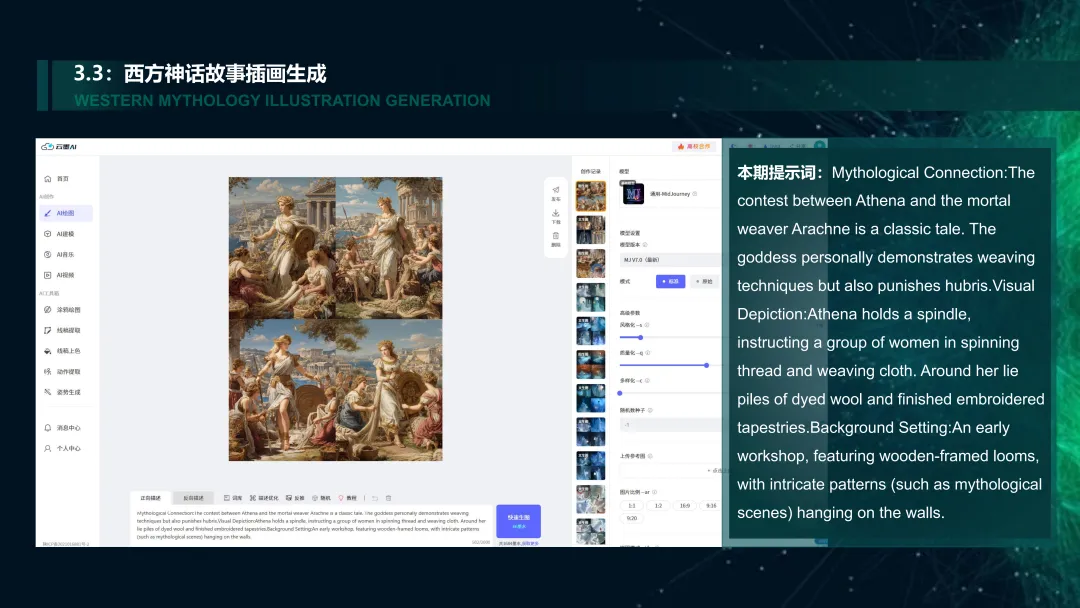1080x608 pixels.
Task: Choose the 16:9 aspect ratio
Action: (685, 506)
